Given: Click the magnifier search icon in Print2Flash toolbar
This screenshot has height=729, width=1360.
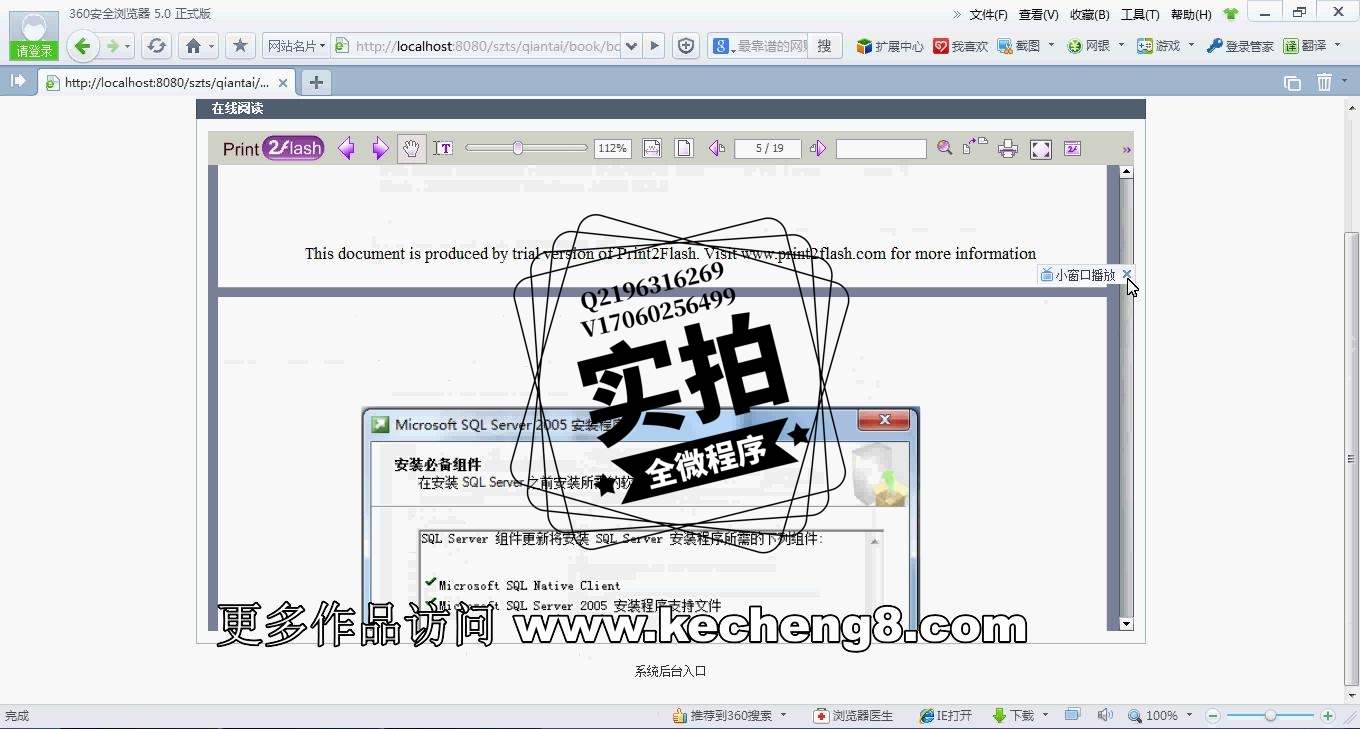Looking at the screenshot, I should pyautogui.click(x=945, y=148).
